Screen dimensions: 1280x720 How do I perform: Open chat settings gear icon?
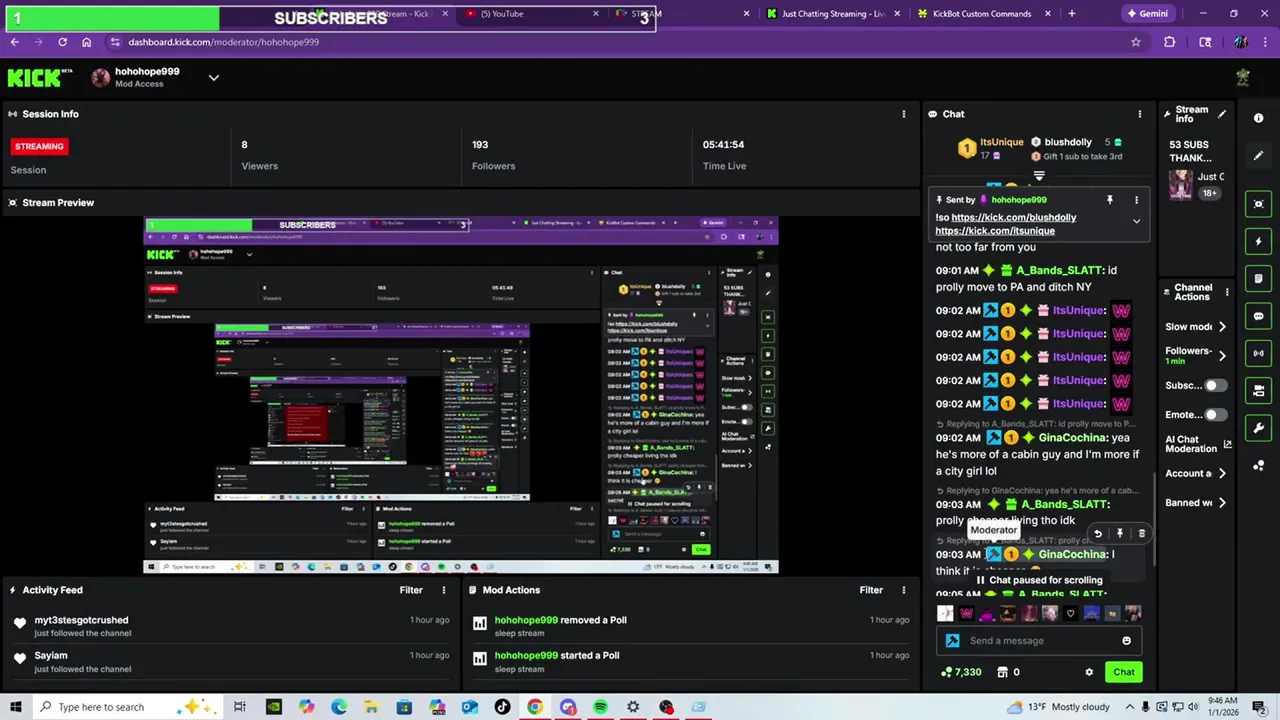click(1089, 672)
